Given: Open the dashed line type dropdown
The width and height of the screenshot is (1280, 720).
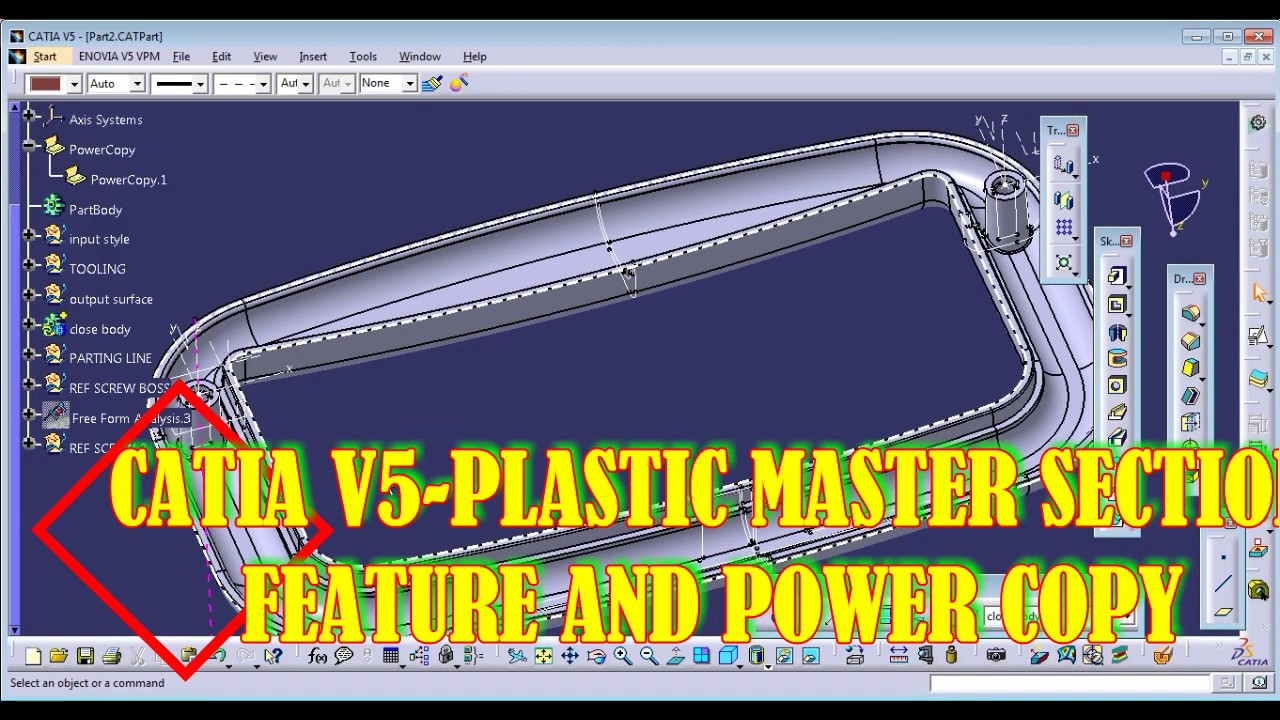Looking at the screenshot, I should (263, 84).
